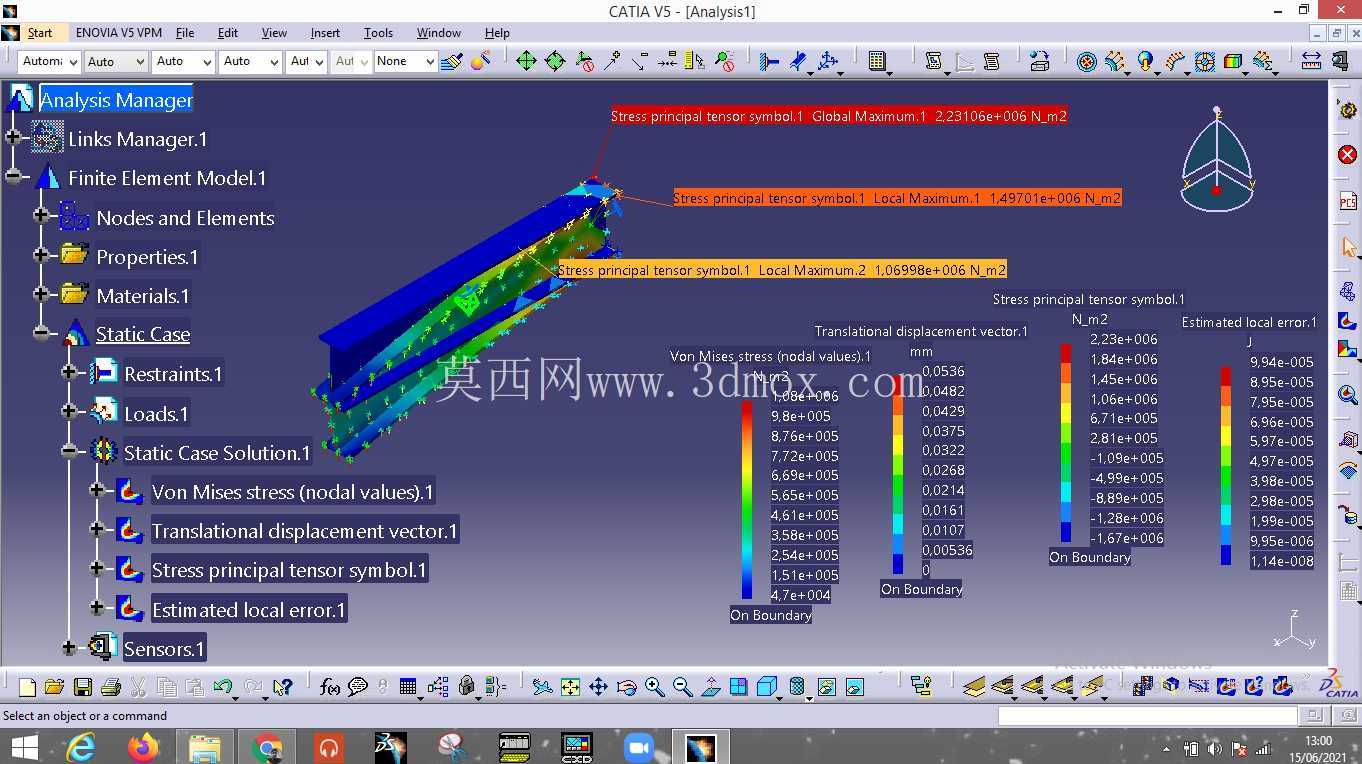The image size is (1362, 764).
Task: Click the Zoom Out magnifier icon
Action: pos(683,686)
